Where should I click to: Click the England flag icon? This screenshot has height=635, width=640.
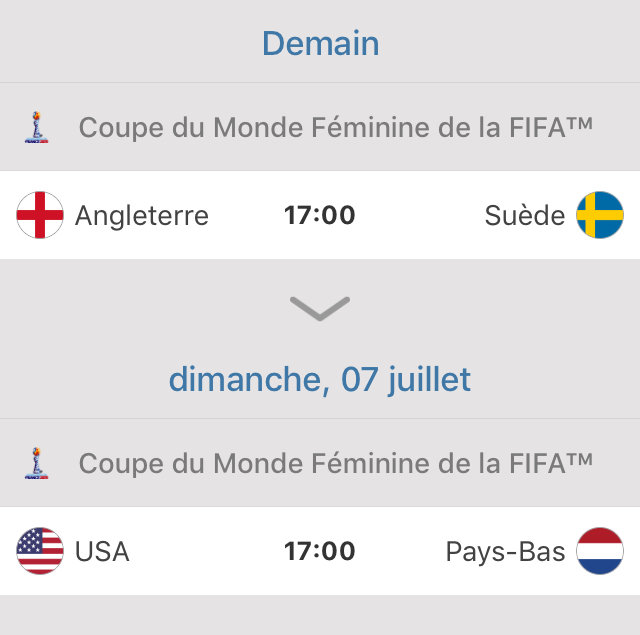(40, 215)
